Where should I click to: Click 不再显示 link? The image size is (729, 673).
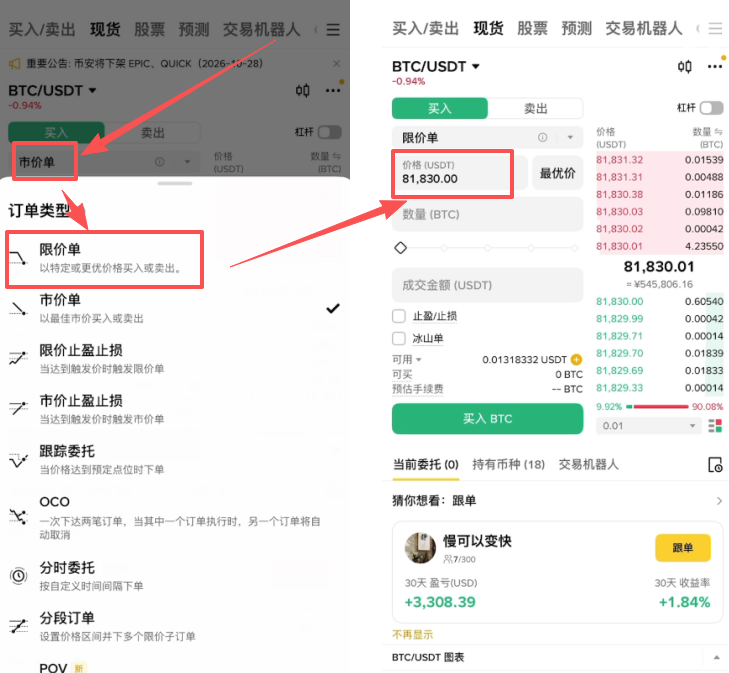pos(412,634)
